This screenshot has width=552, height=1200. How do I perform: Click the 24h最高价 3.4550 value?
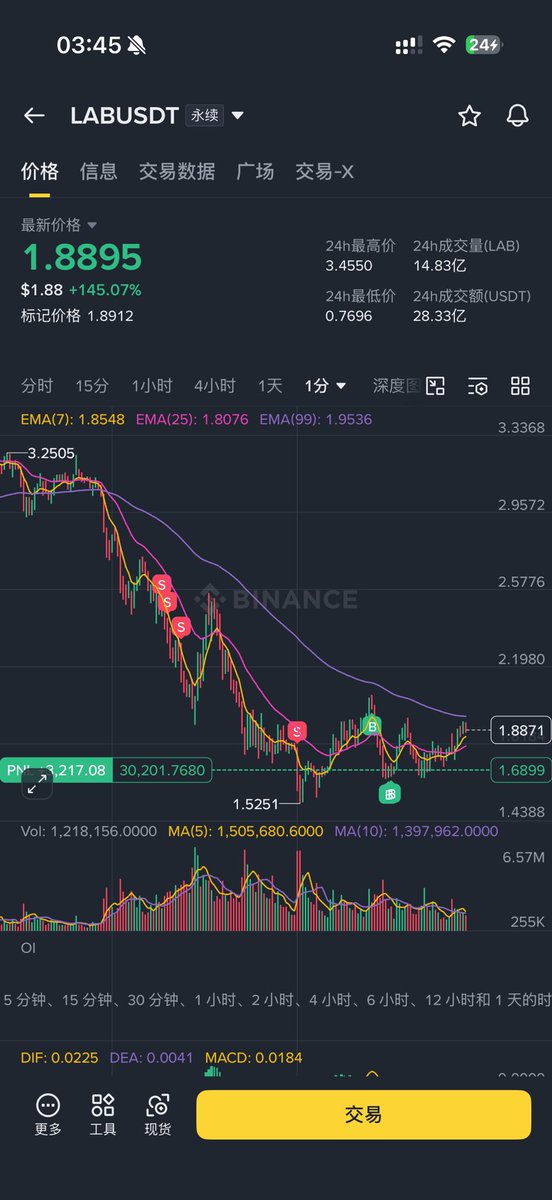(349, 266)
